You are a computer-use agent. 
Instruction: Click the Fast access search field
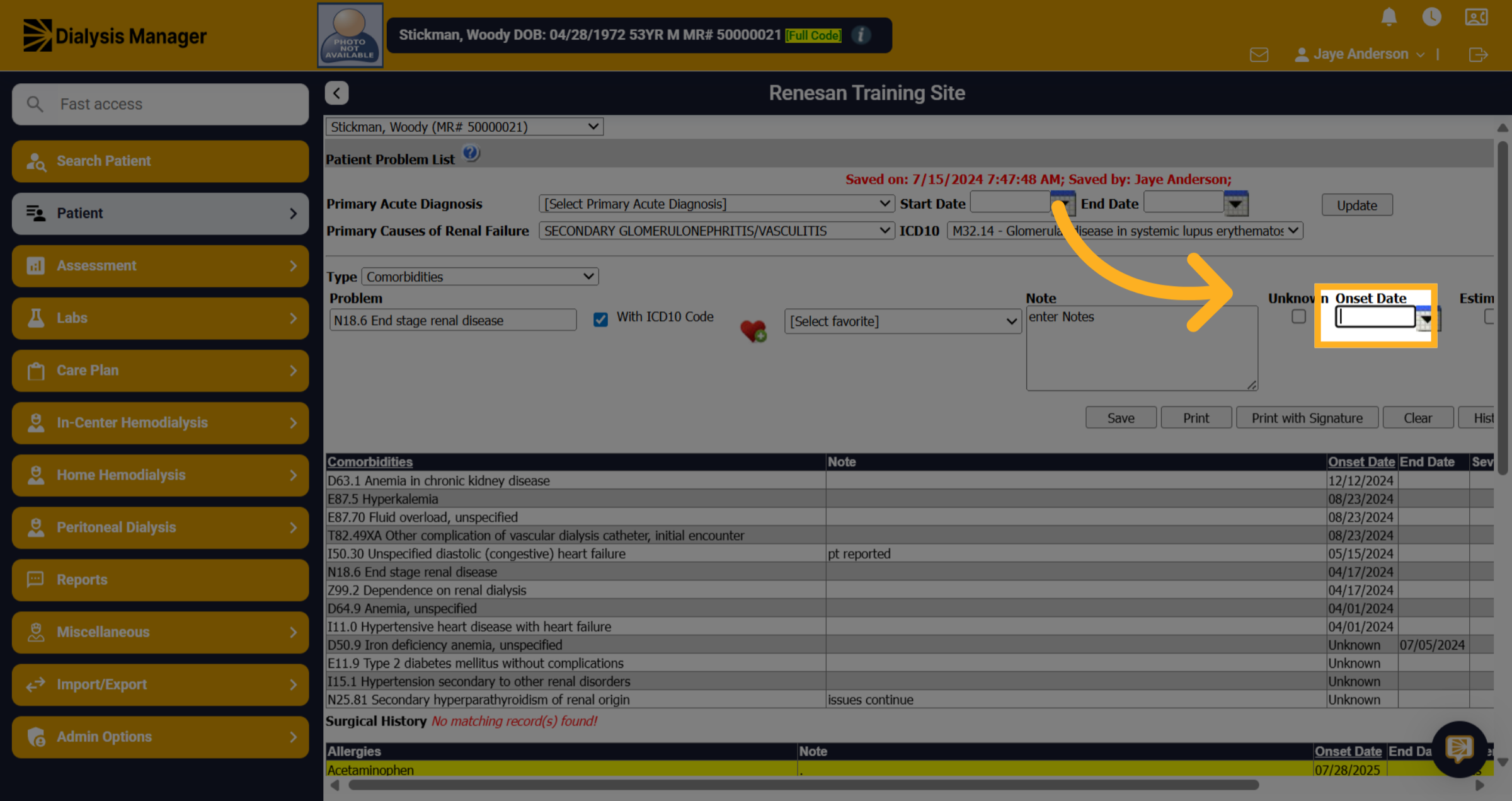[160, 104]
